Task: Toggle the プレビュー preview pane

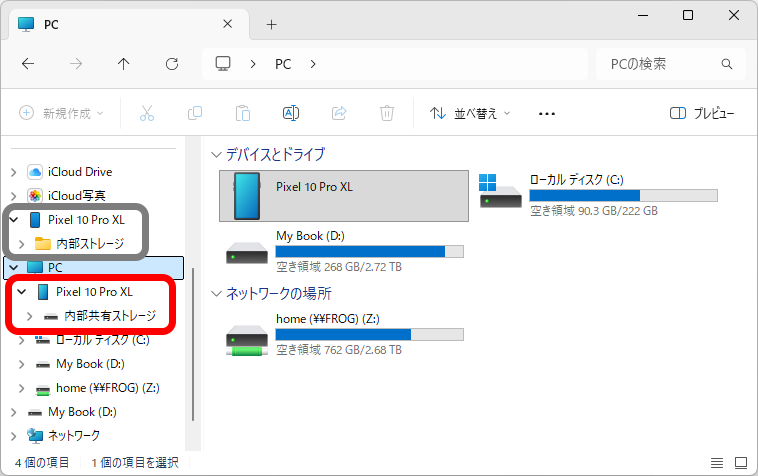Action: tap(702, 114)
